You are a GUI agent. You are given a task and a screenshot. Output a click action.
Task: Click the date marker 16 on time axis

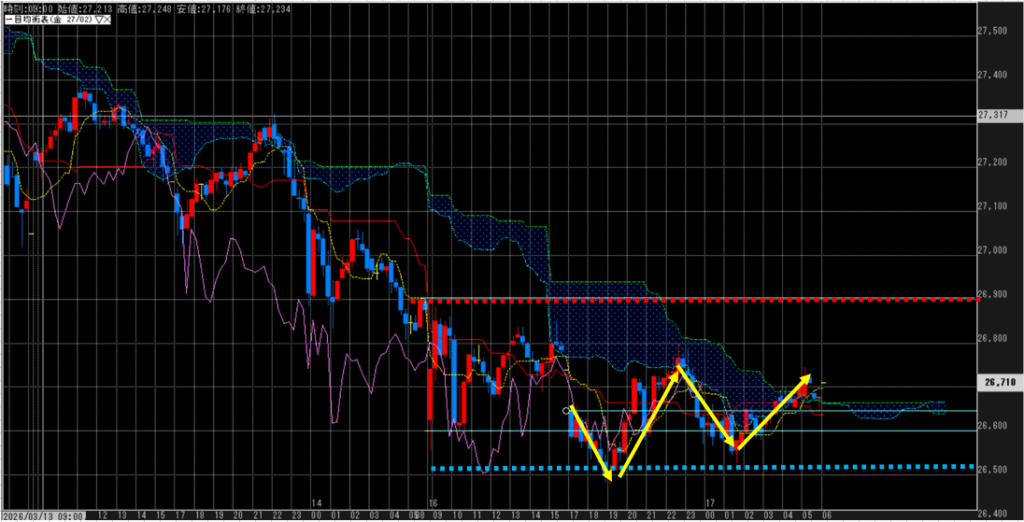click(x=433, y=504)
